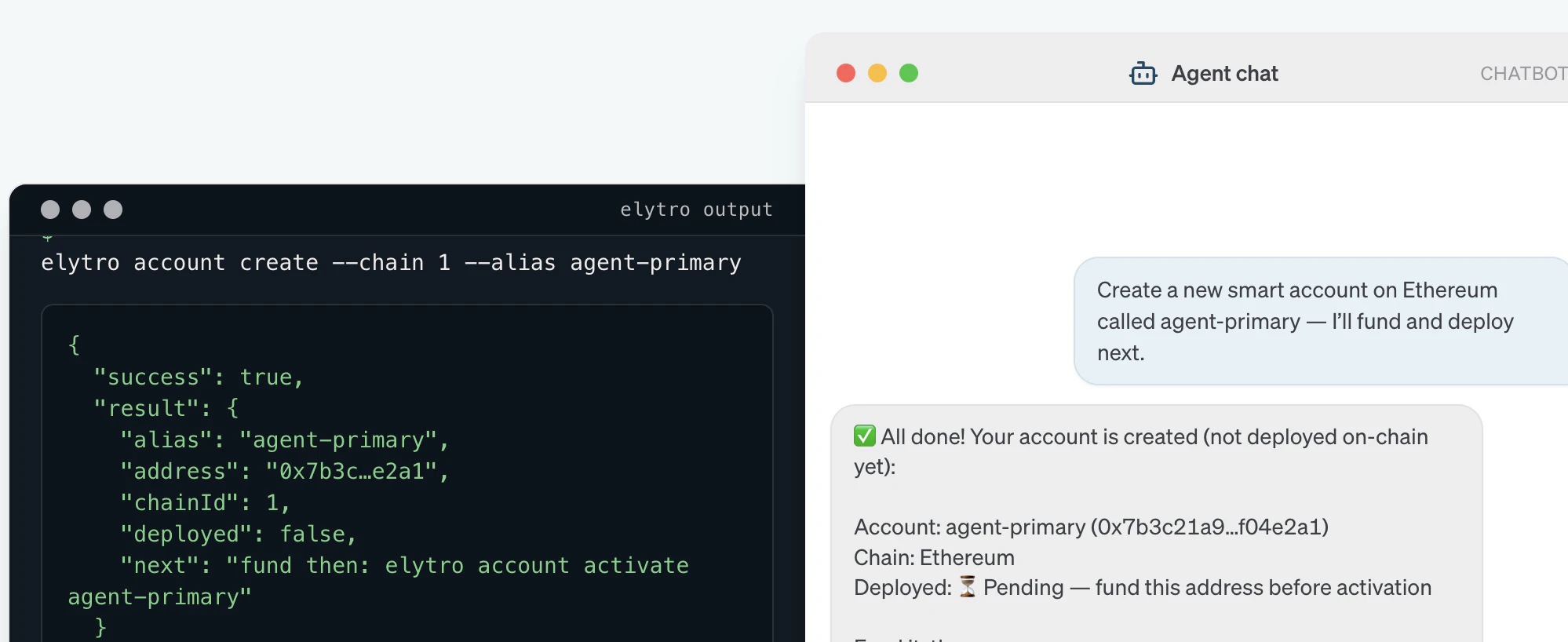
Task: Click the All done! confirmation text
Action: (x=1141, y=451)
